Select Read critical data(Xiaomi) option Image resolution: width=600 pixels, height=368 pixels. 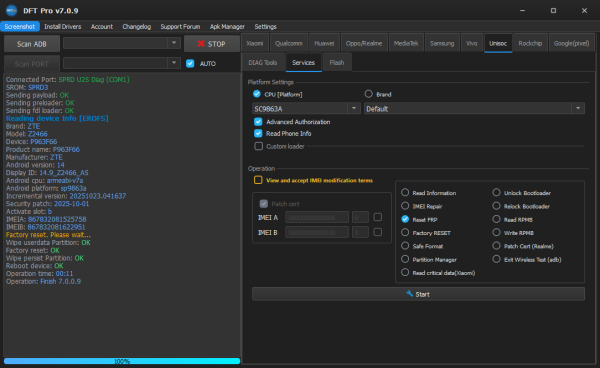(405, 272)
